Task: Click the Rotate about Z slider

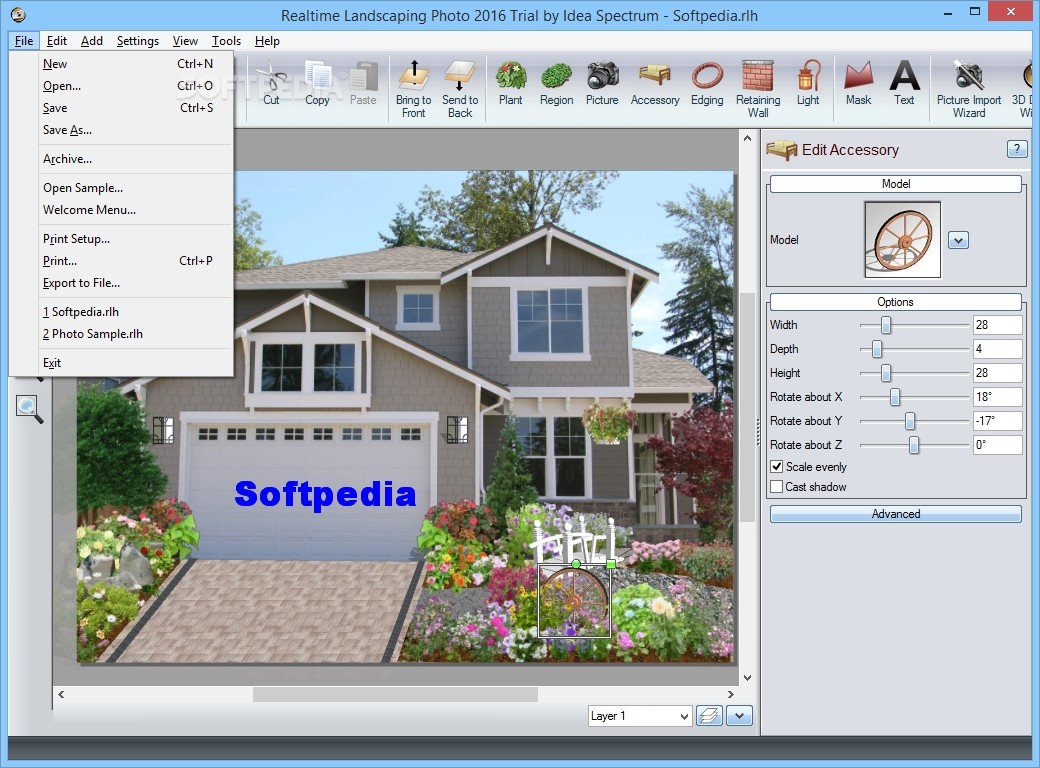Action: [914, 445]
